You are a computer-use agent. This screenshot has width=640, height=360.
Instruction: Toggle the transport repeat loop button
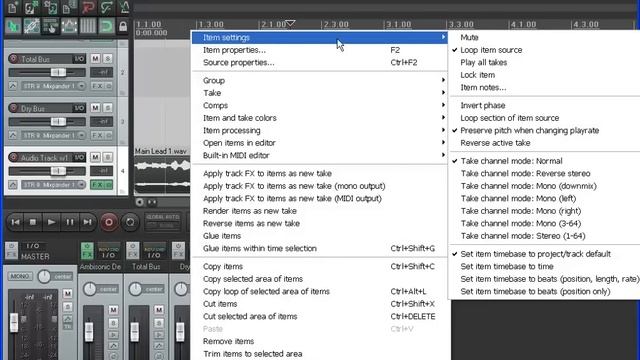pyautogui.click(x=130, y=222)
